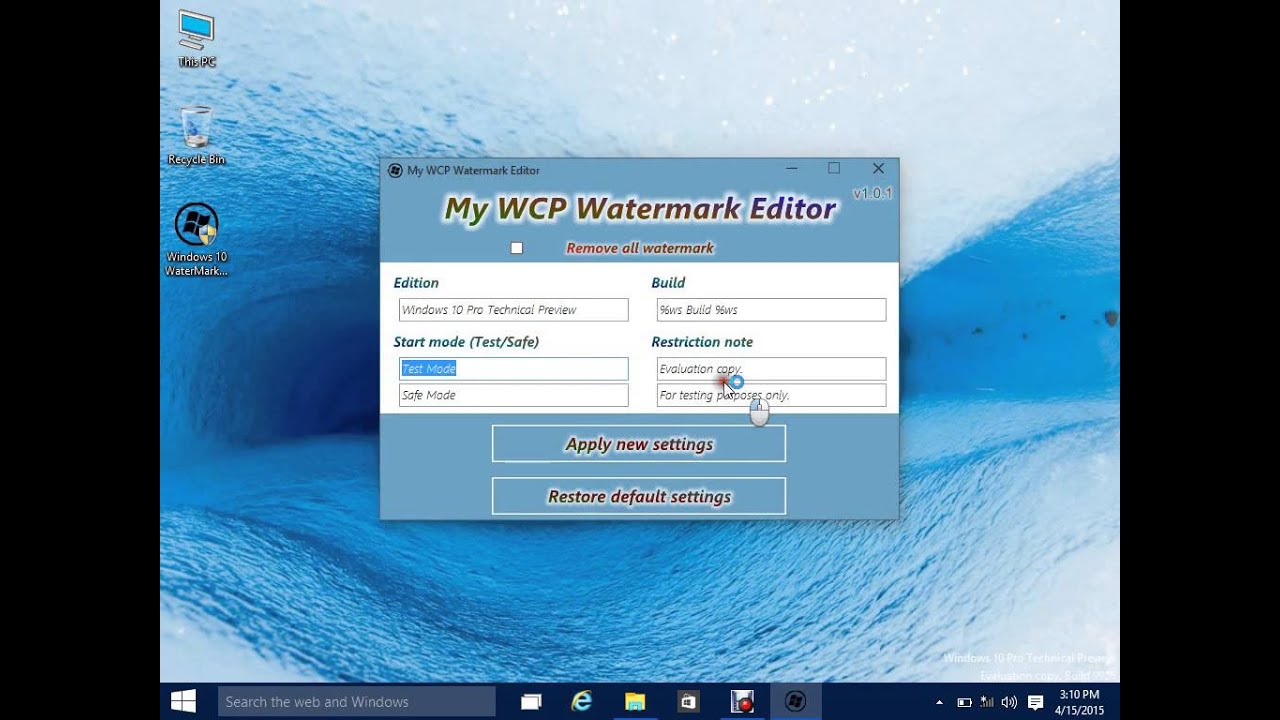Open Task View from the taskbar

(x=530, y=702)
